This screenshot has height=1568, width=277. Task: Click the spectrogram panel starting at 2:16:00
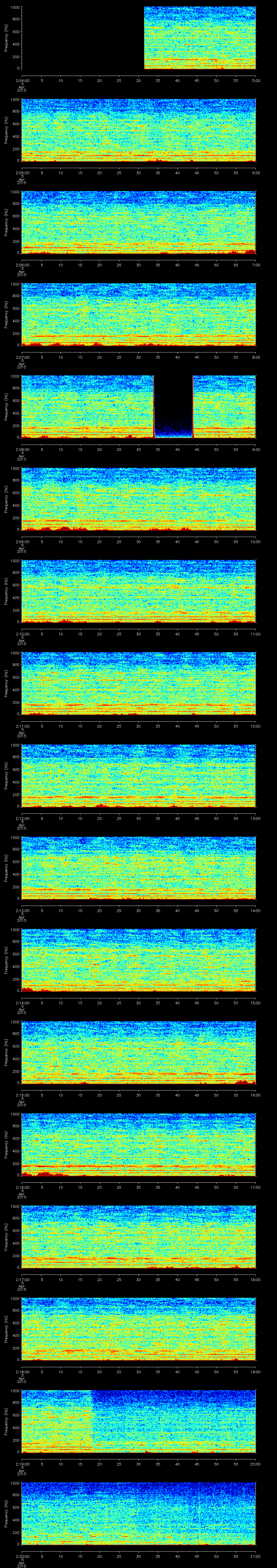pos(139,1145)
